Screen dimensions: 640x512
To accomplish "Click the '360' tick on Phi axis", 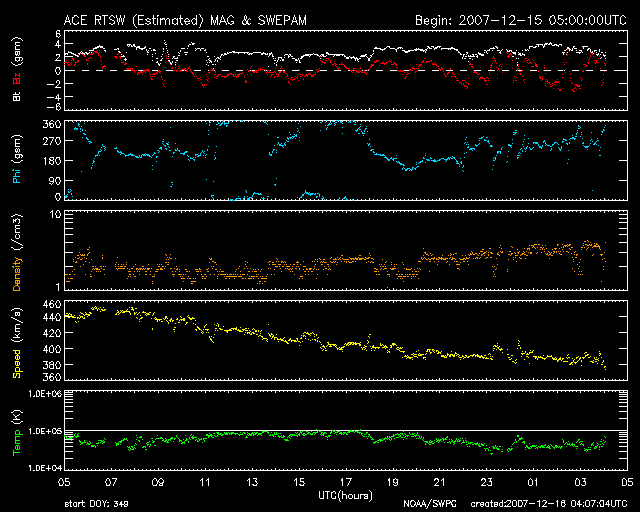I will click(52, 125).
